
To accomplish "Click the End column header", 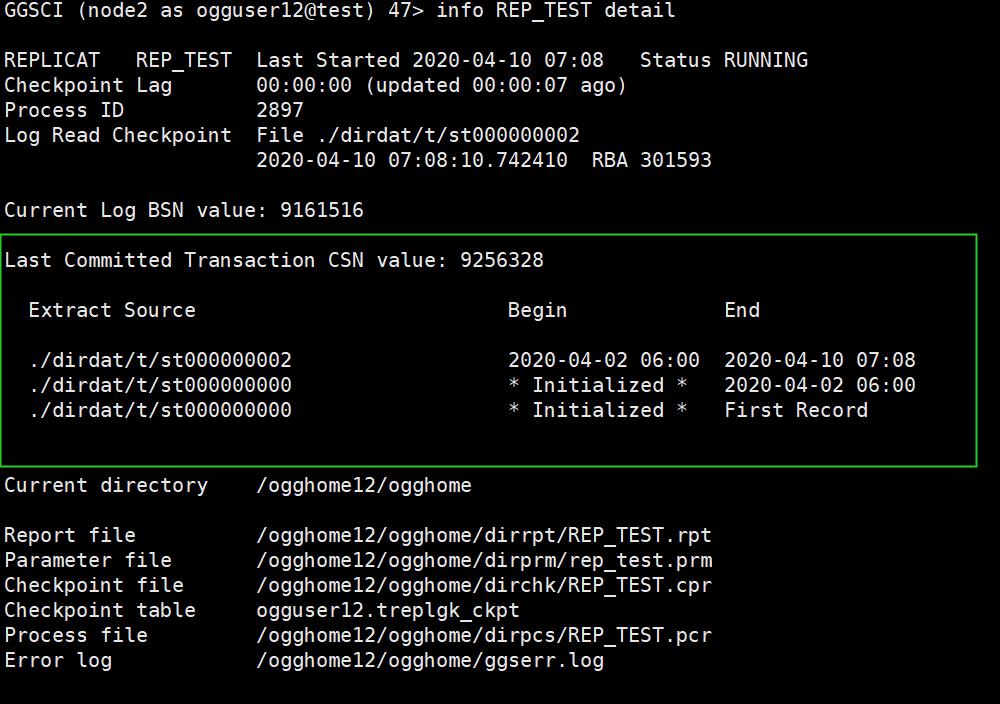I will [x=742, y=311].
